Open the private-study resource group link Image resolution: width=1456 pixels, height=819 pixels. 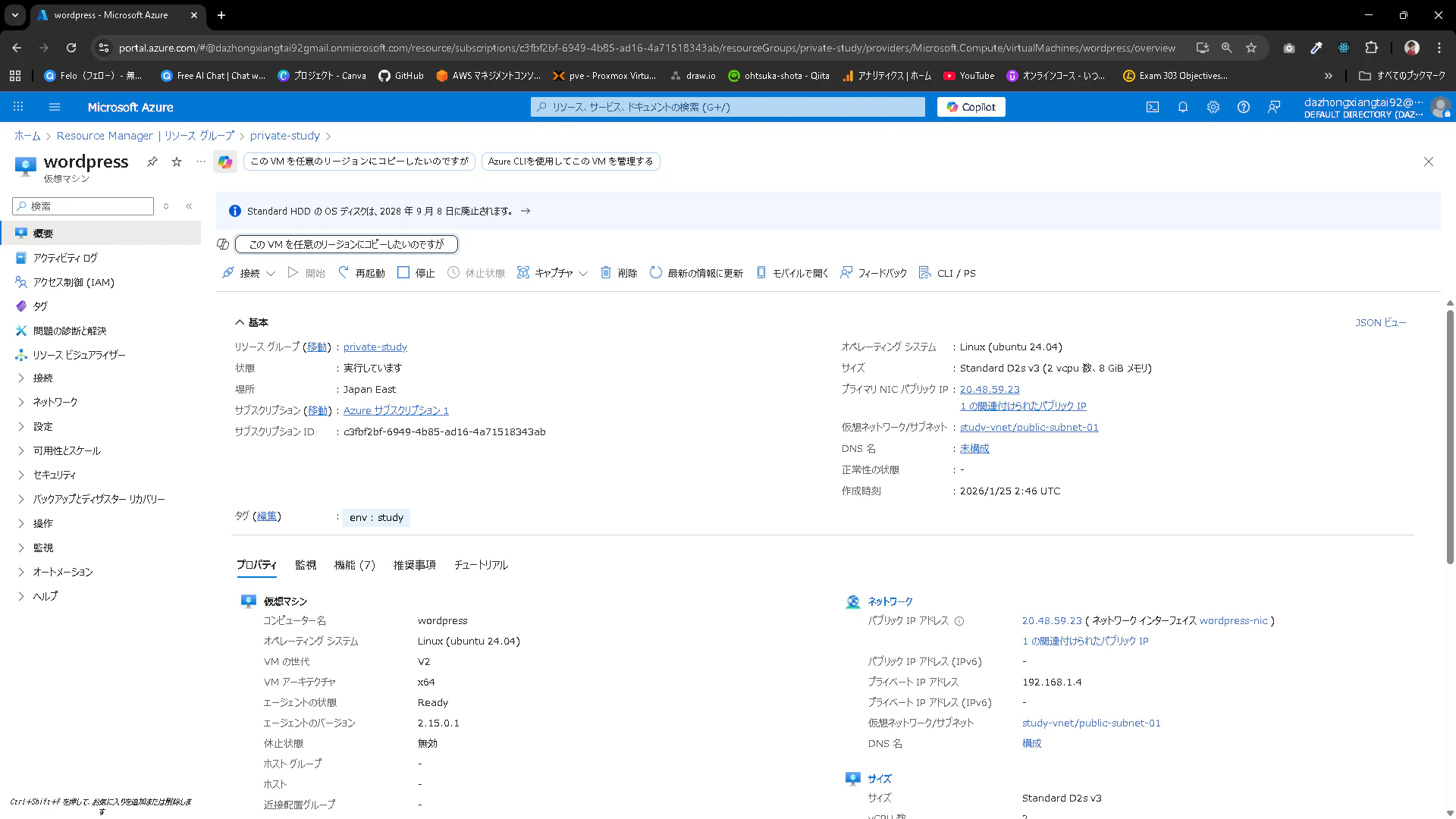pyautogui.click(x=375, y=347)
